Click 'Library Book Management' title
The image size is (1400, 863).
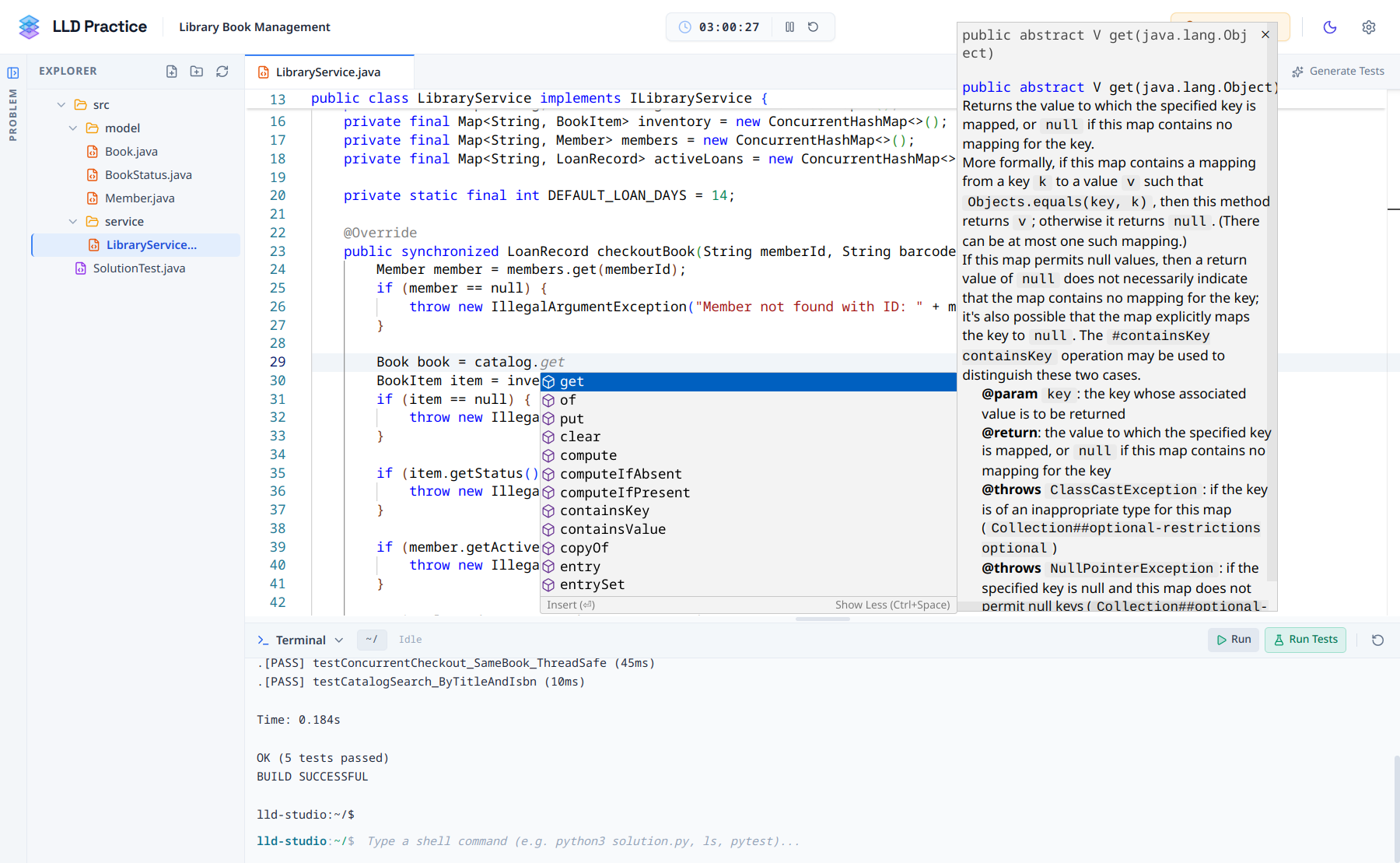pos(254,26)
